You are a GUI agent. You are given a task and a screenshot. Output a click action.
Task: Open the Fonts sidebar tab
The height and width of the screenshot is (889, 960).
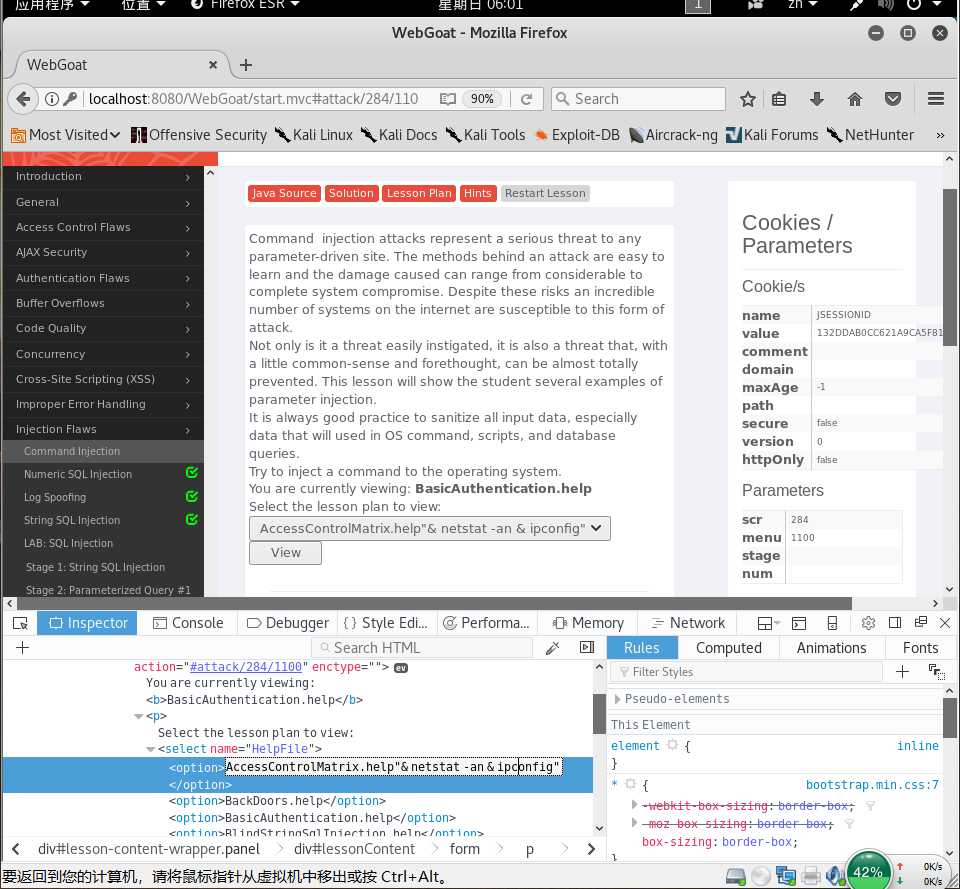pyautogui.click(x=920, y=648)
